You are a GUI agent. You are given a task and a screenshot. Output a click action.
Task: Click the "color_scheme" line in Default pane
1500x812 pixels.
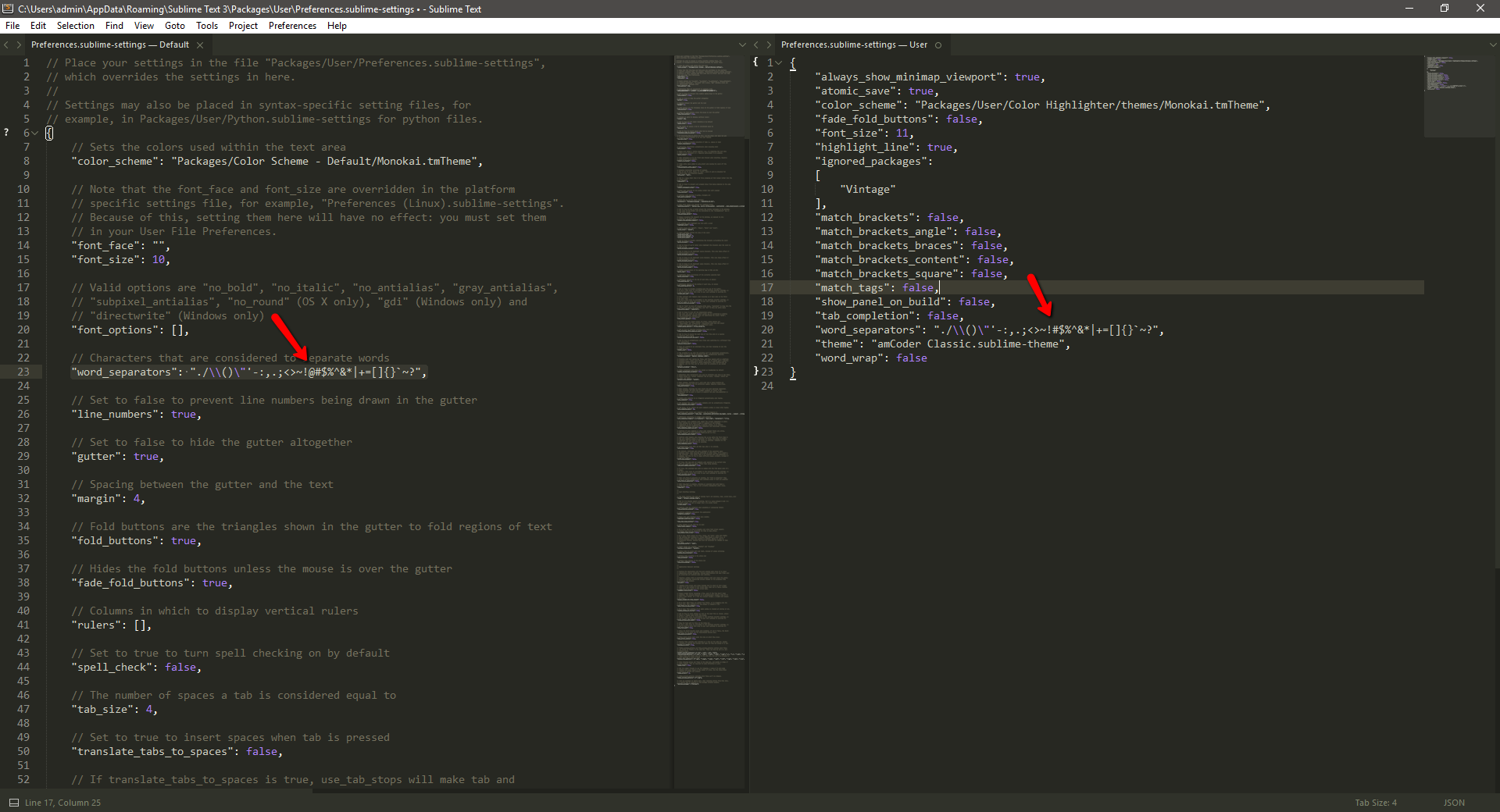277,162
